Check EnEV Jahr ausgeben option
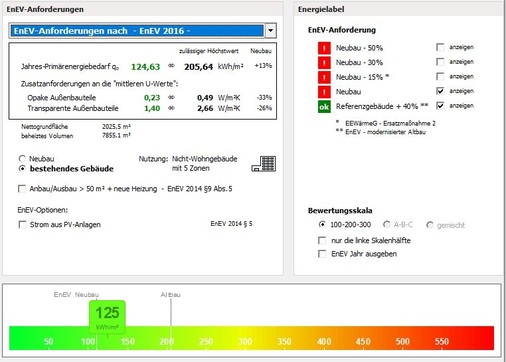The height and width of the screenshot is (362, 506). [x=322, y=254]
